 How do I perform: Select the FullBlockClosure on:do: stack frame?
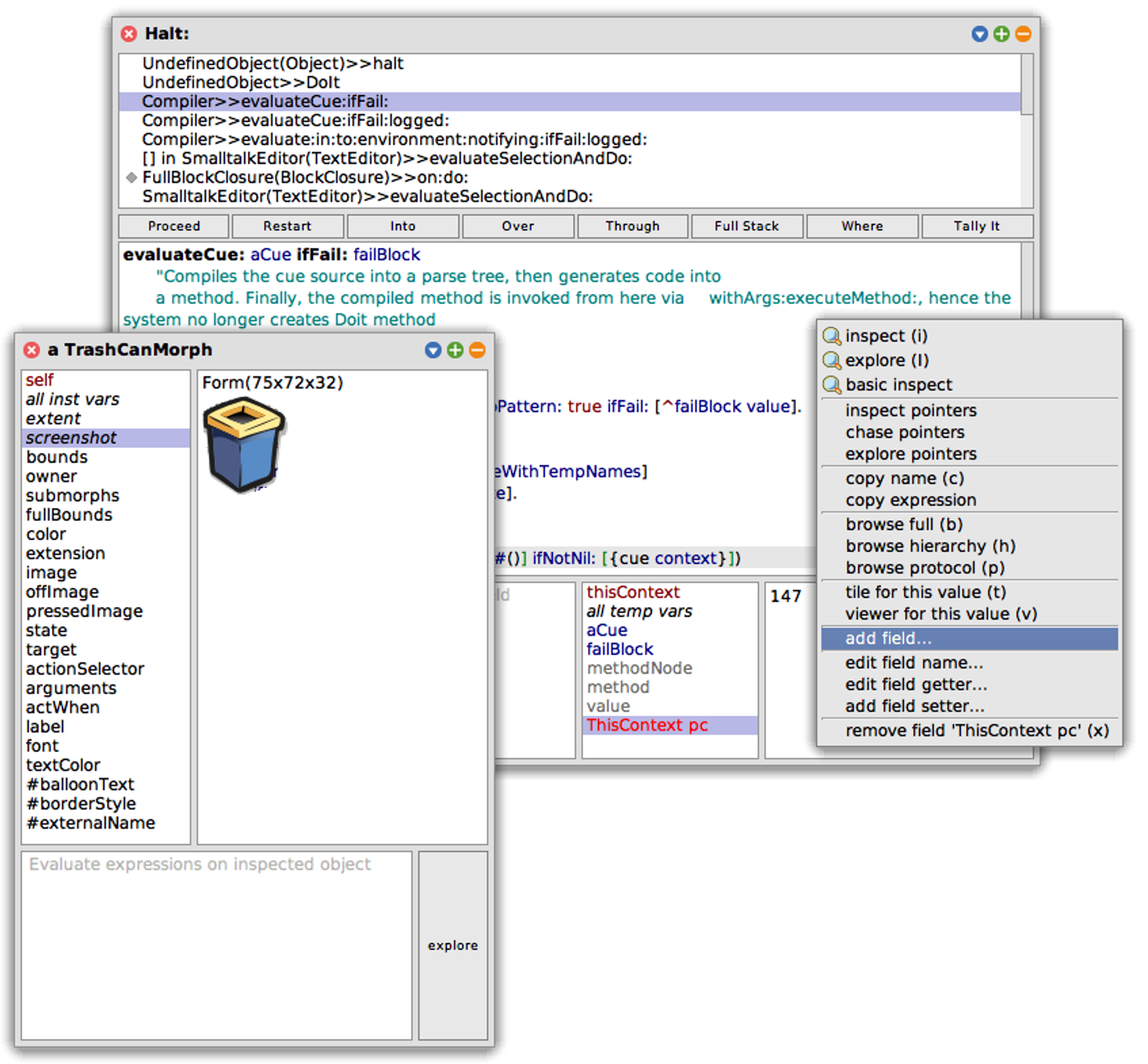coord(305,177)
